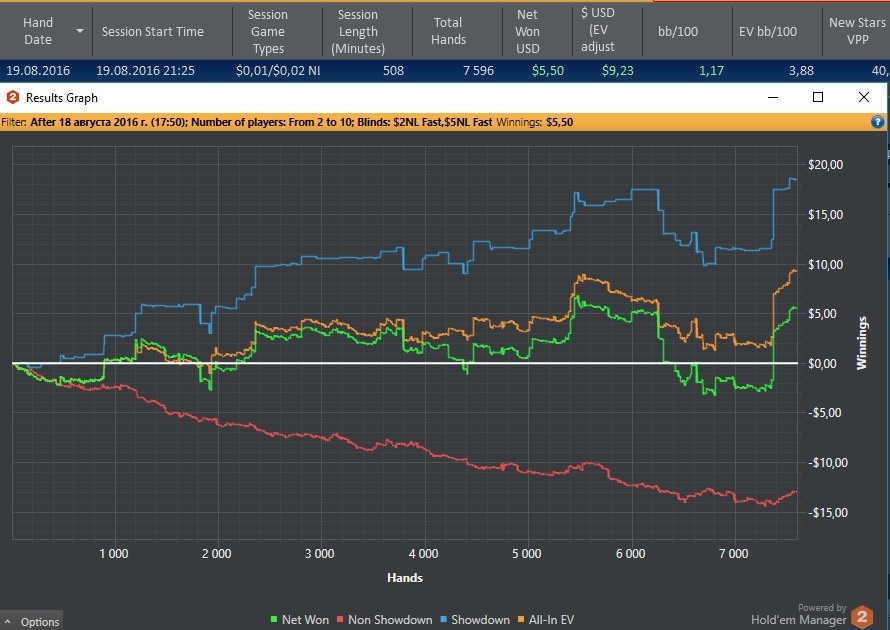
Task: Click the EV bb/100 column header
Action: click(767, 32)
